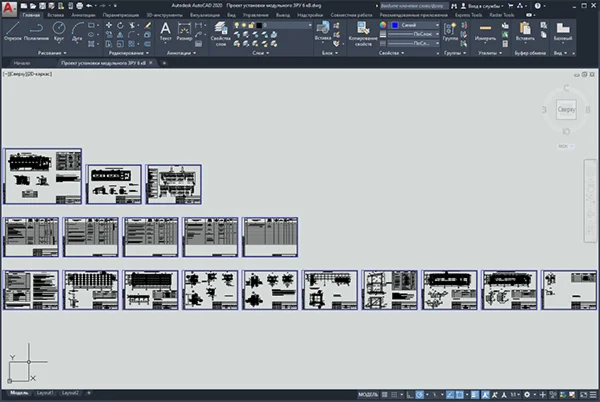This screenshot has height=402, width=600.
Task: Toggle polar tracking in status bar
Action: (420, 394)
